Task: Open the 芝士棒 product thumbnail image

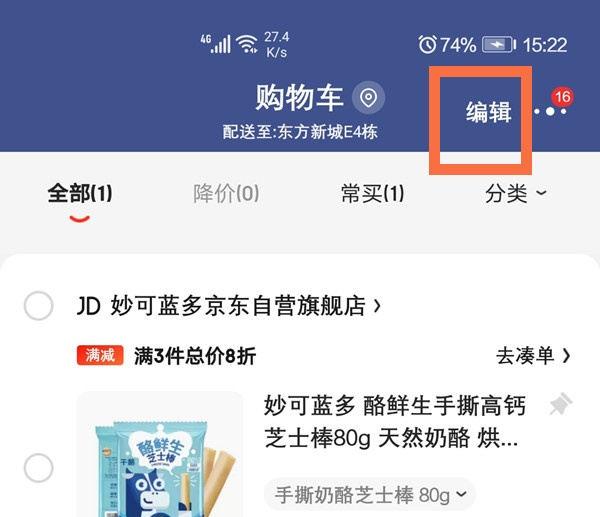Action: (160, 454)
